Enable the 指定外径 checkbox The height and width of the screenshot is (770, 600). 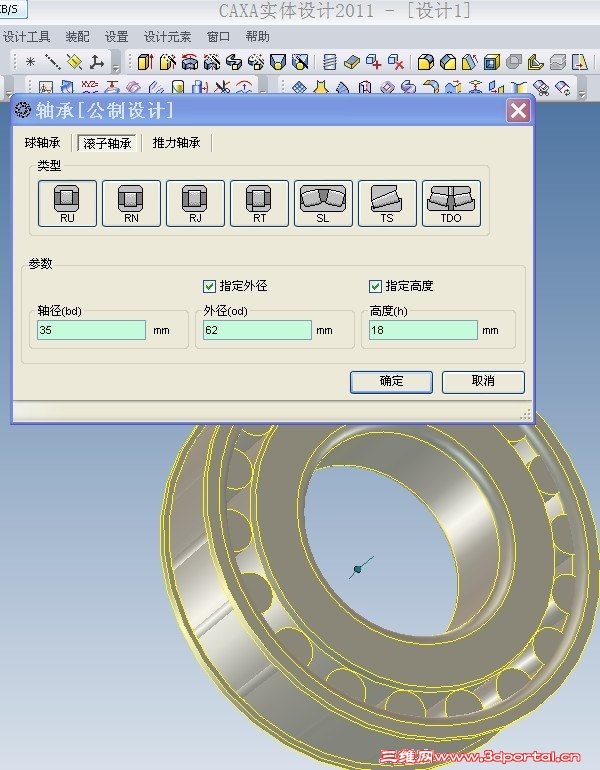tap(209, 286)
